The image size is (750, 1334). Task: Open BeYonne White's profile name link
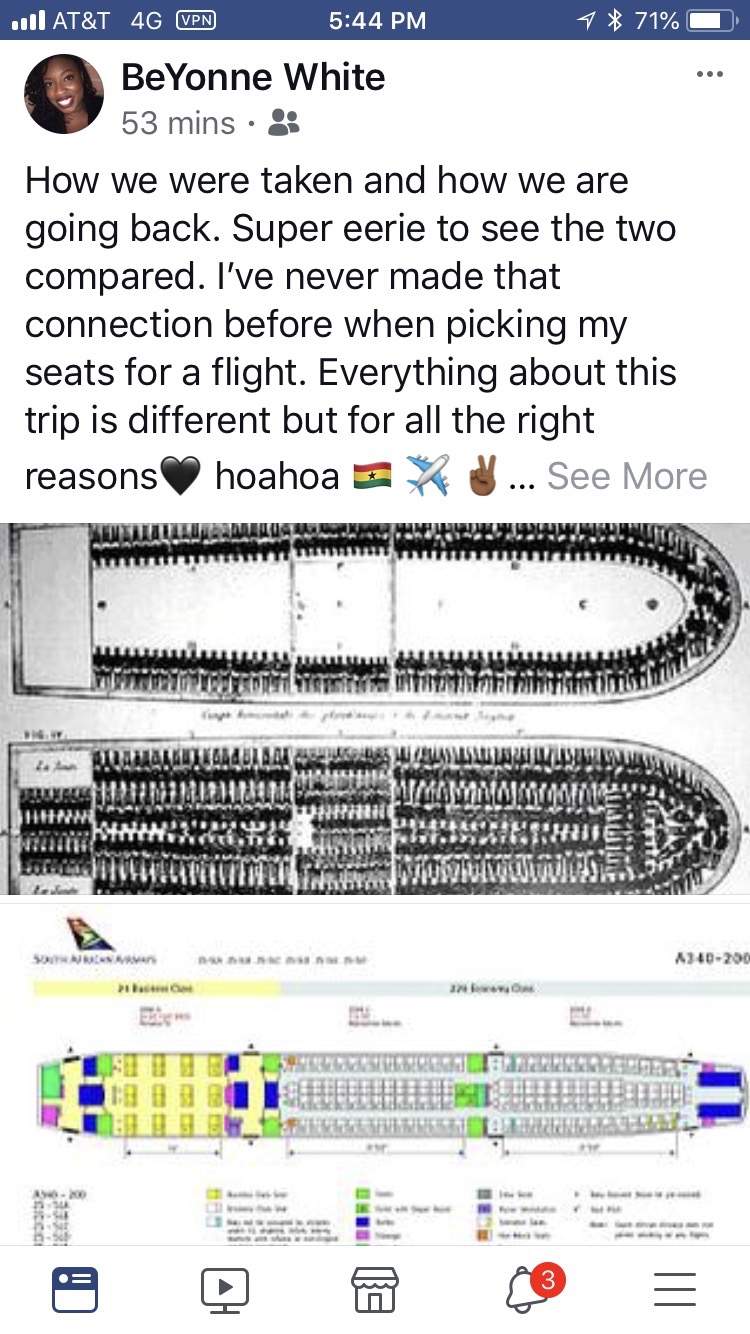pos(253,77)
